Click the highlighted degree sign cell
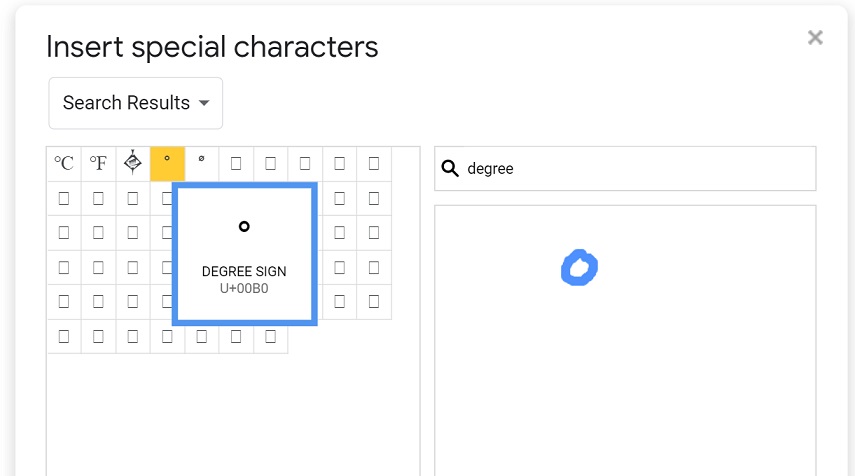 [167, 164]
